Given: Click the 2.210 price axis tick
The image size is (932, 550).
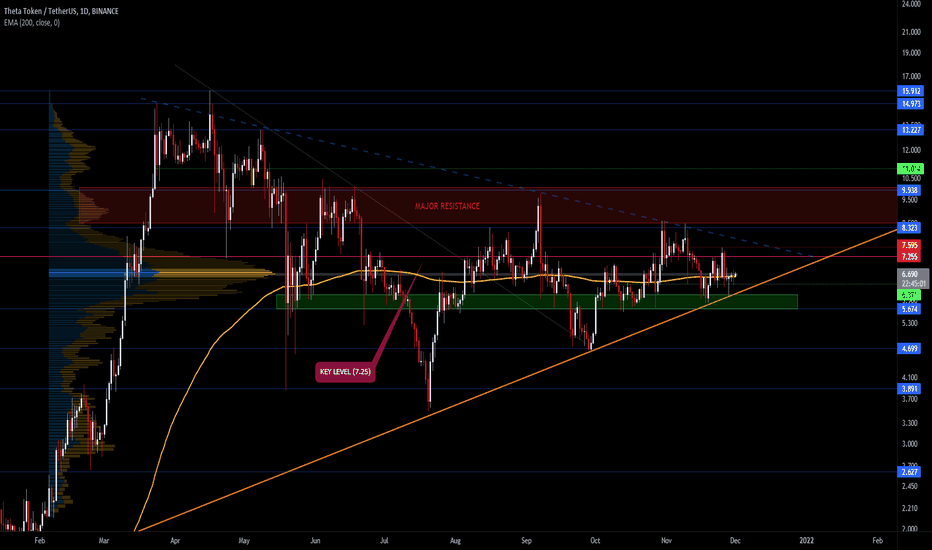Looking at the screenshot, I should click(x=910, y=508).
